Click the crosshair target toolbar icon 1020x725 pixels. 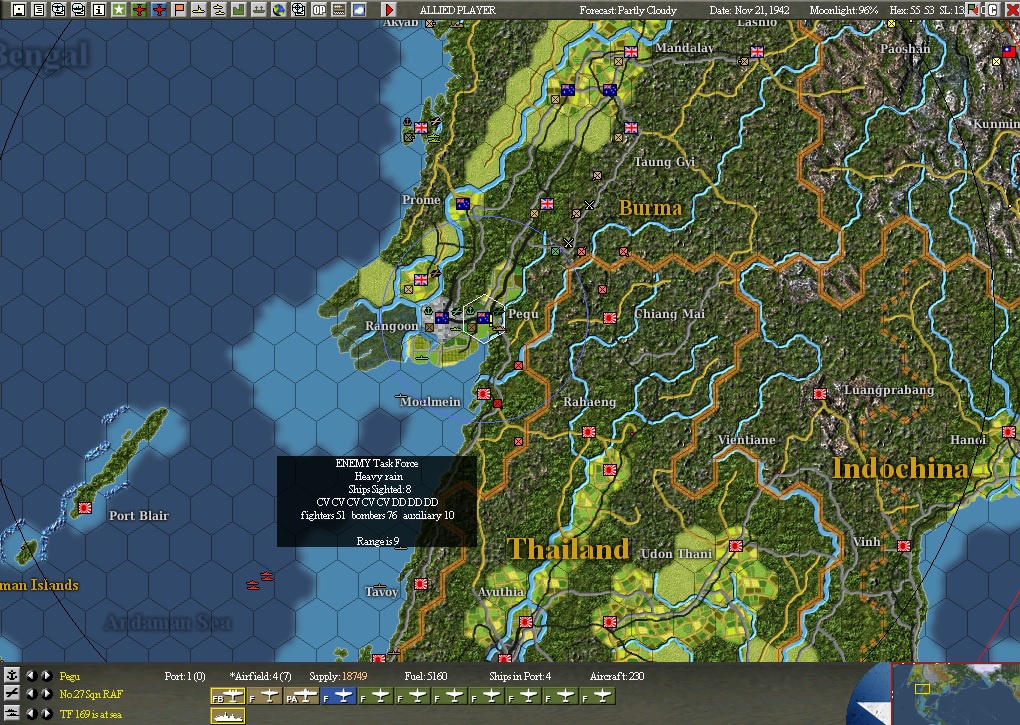coord(299,10)
